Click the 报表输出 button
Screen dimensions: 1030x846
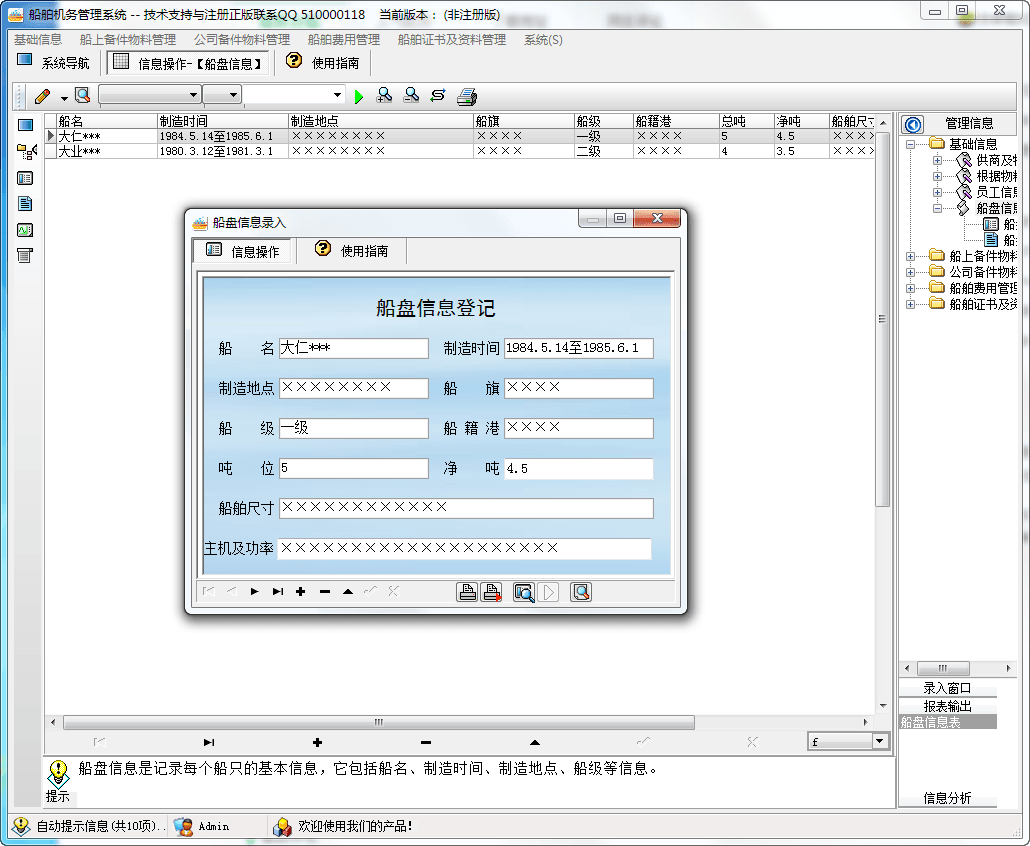947,705
